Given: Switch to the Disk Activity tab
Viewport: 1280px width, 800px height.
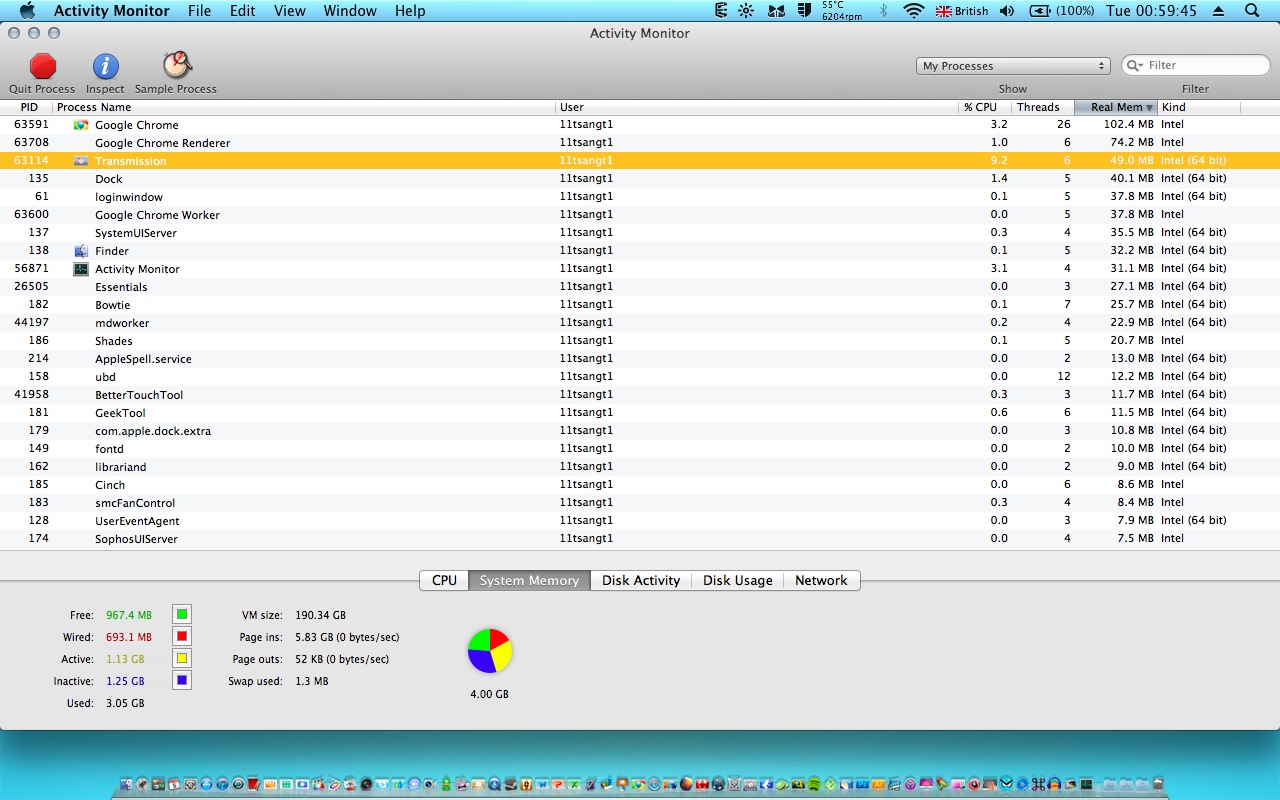Looking at the screenshot, I should tap(641, 580).
